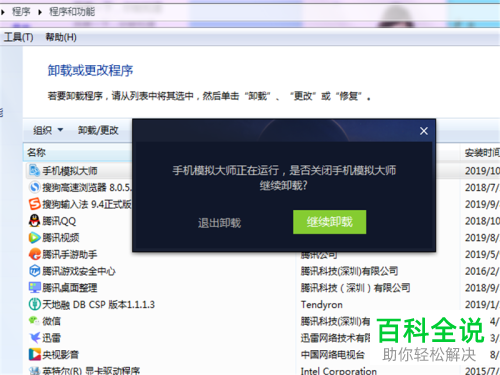Click the 央视影音 program icon

click(34, 354)
